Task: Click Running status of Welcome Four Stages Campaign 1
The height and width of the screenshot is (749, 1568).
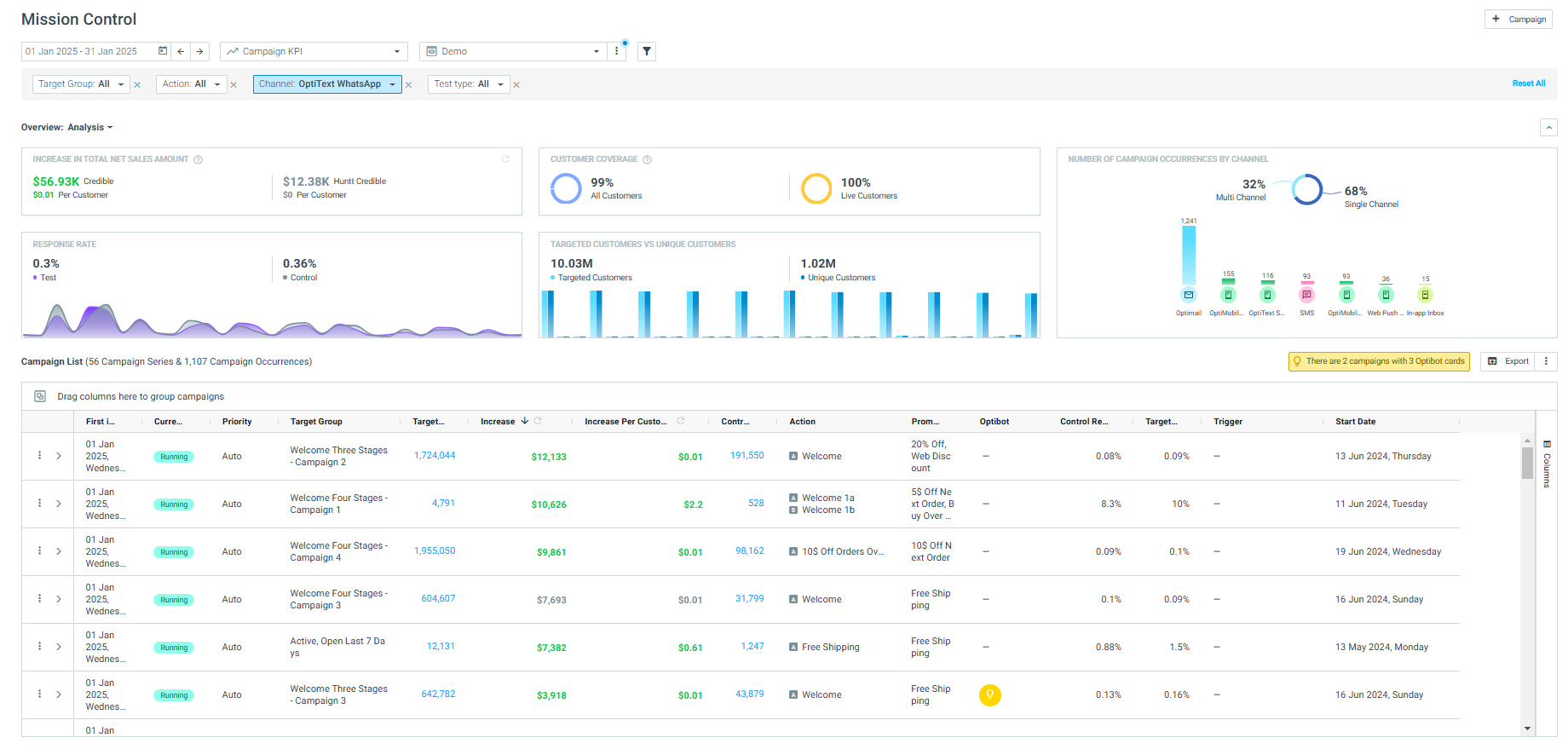Action: 174,504
